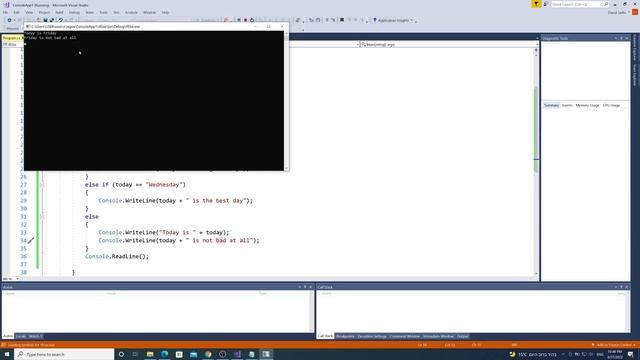Switch to Summary tab in Diagnostic Tools
This screenshot has width=640, height=360.
tap(551, 105)
